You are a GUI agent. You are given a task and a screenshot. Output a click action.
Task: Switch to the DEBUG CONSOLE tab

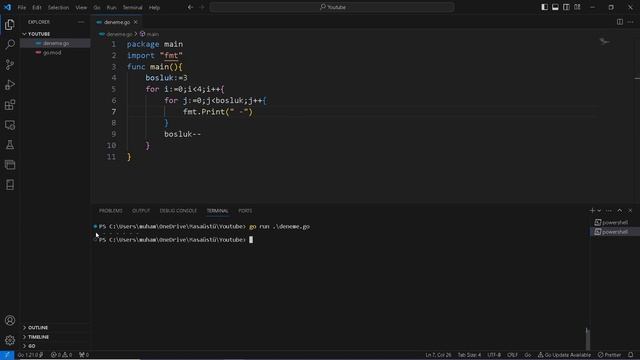tap(178, 211)
